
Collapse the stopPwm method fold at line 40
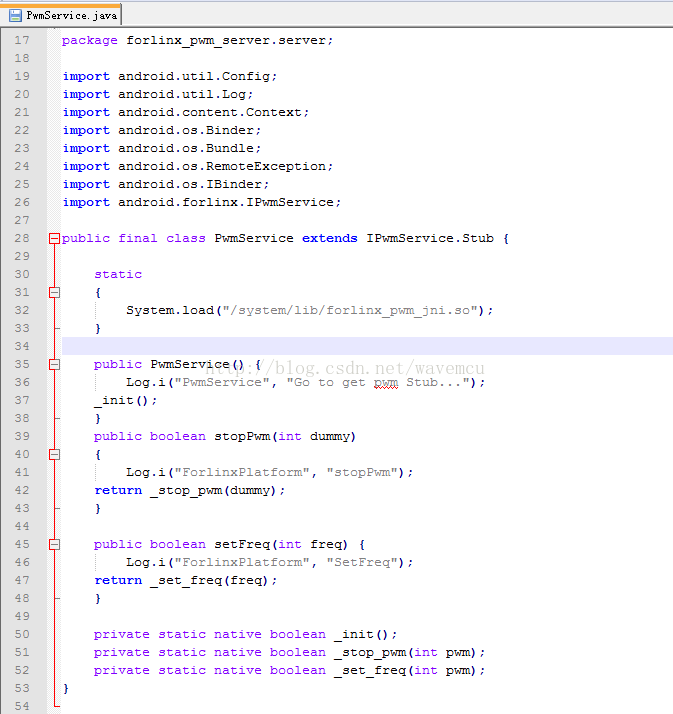(x=54, y=454)
